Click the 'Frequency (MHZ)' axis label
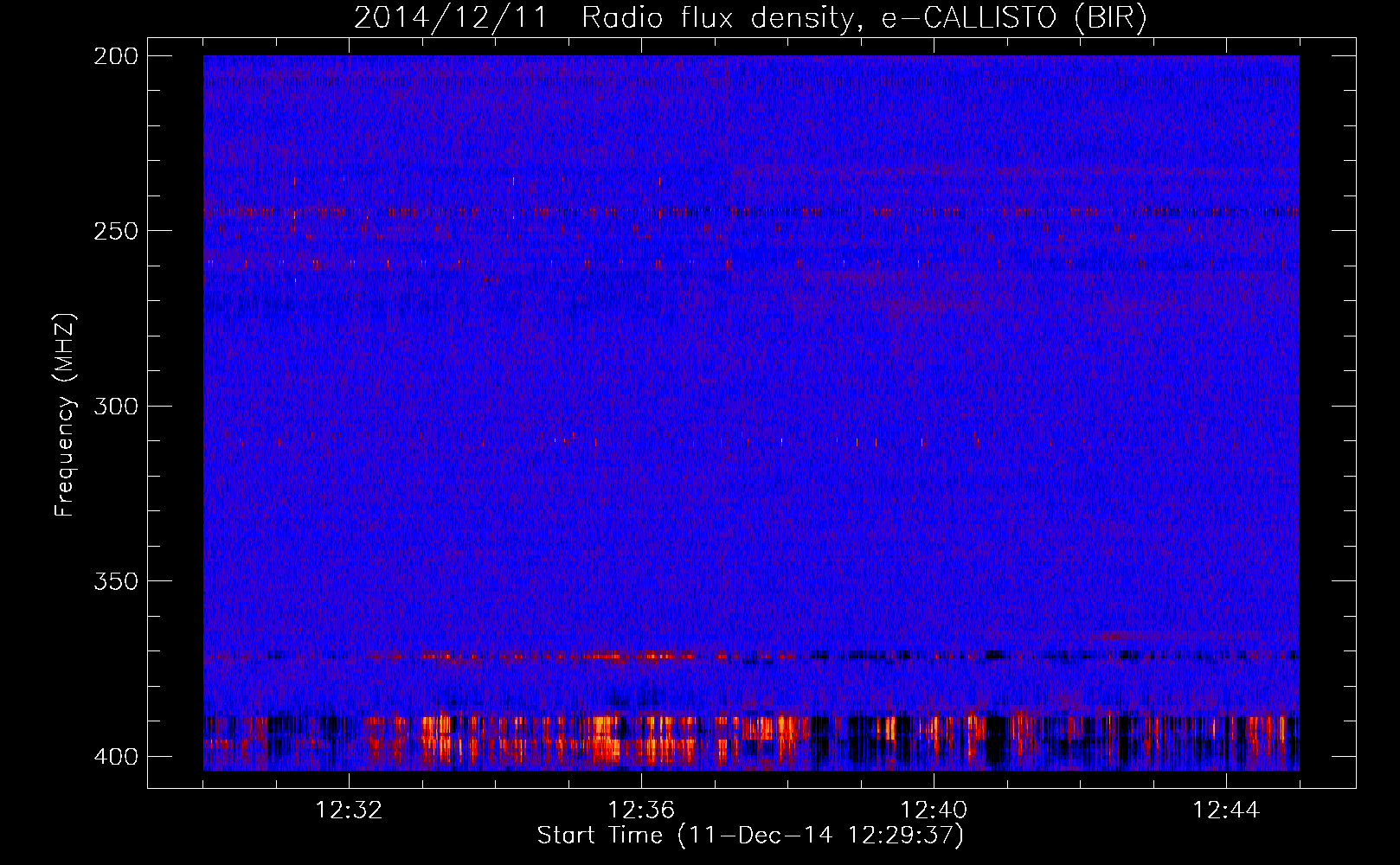1400x865 pixels. 65,414
